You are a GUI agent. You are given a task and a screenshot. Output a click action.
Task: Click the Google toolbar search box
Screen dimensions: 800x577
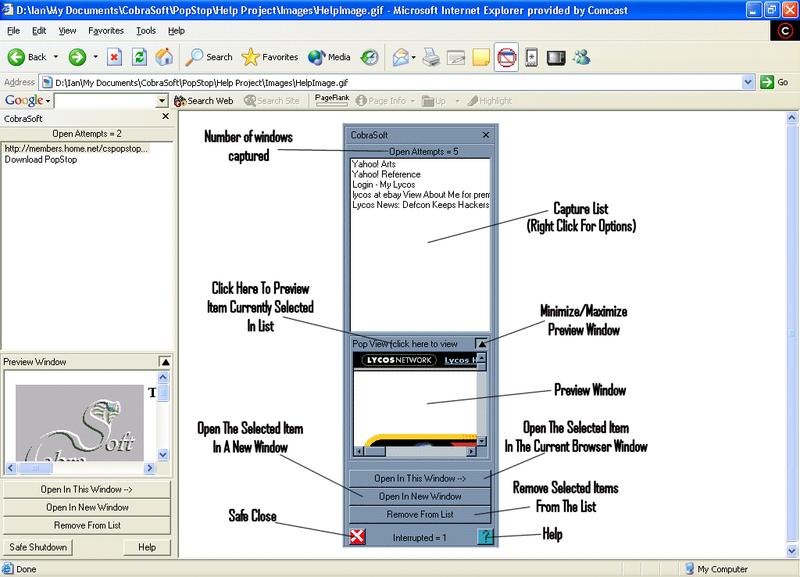[106, 101]
